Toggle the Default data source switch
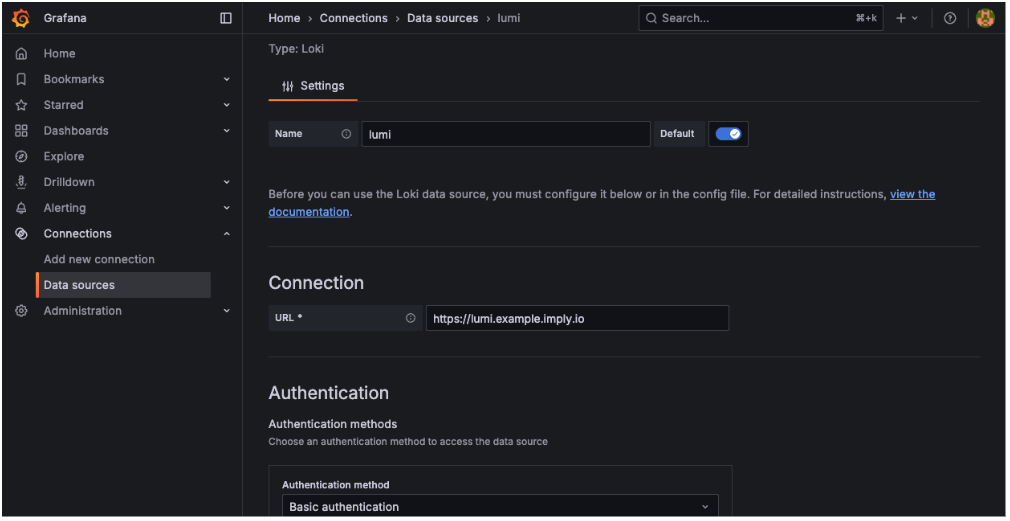Screen dimensions: 1010x521 pos(729,134)
